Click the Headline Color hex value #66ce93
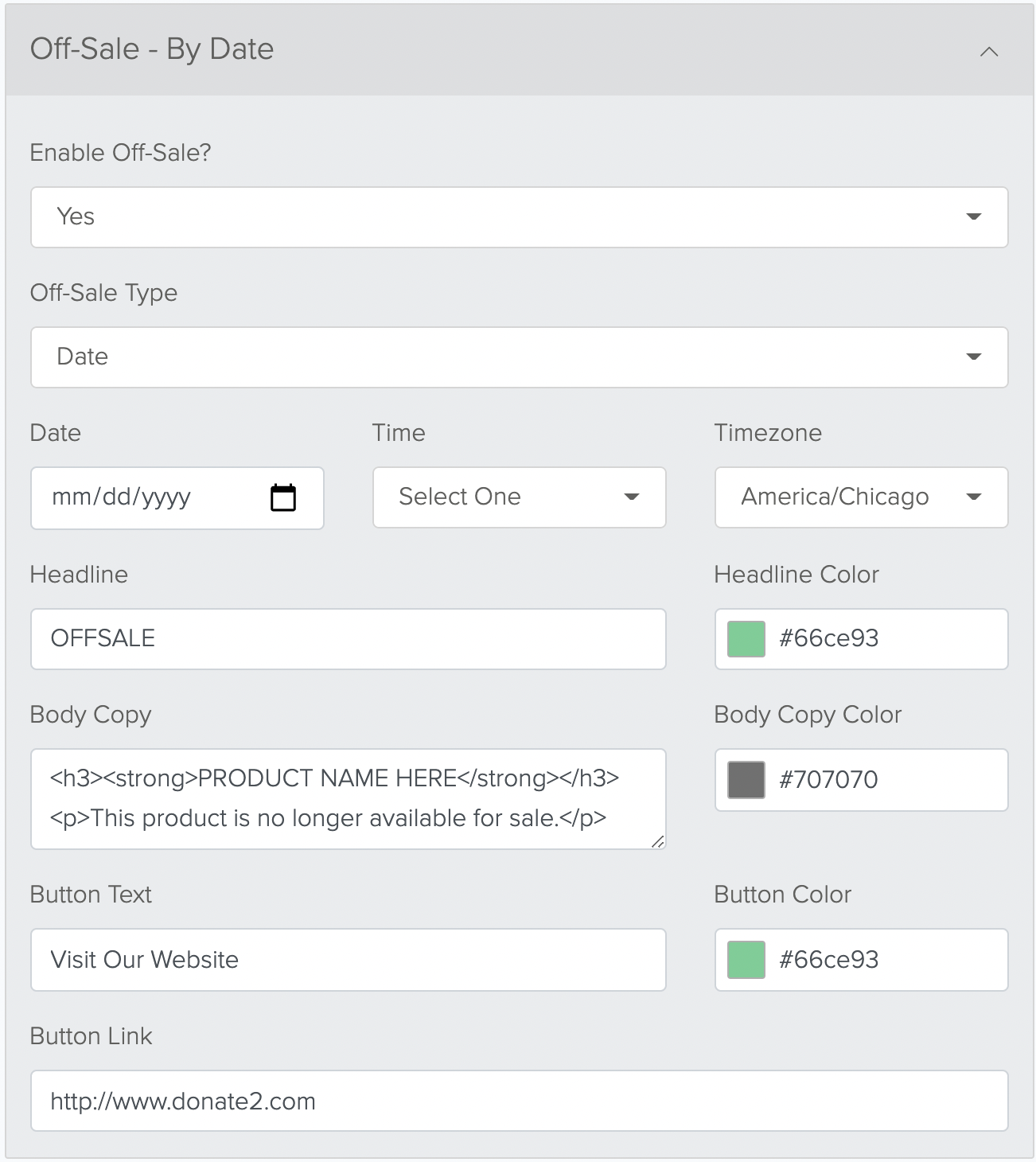The image size is (1036, 1162). click(828, 638)
